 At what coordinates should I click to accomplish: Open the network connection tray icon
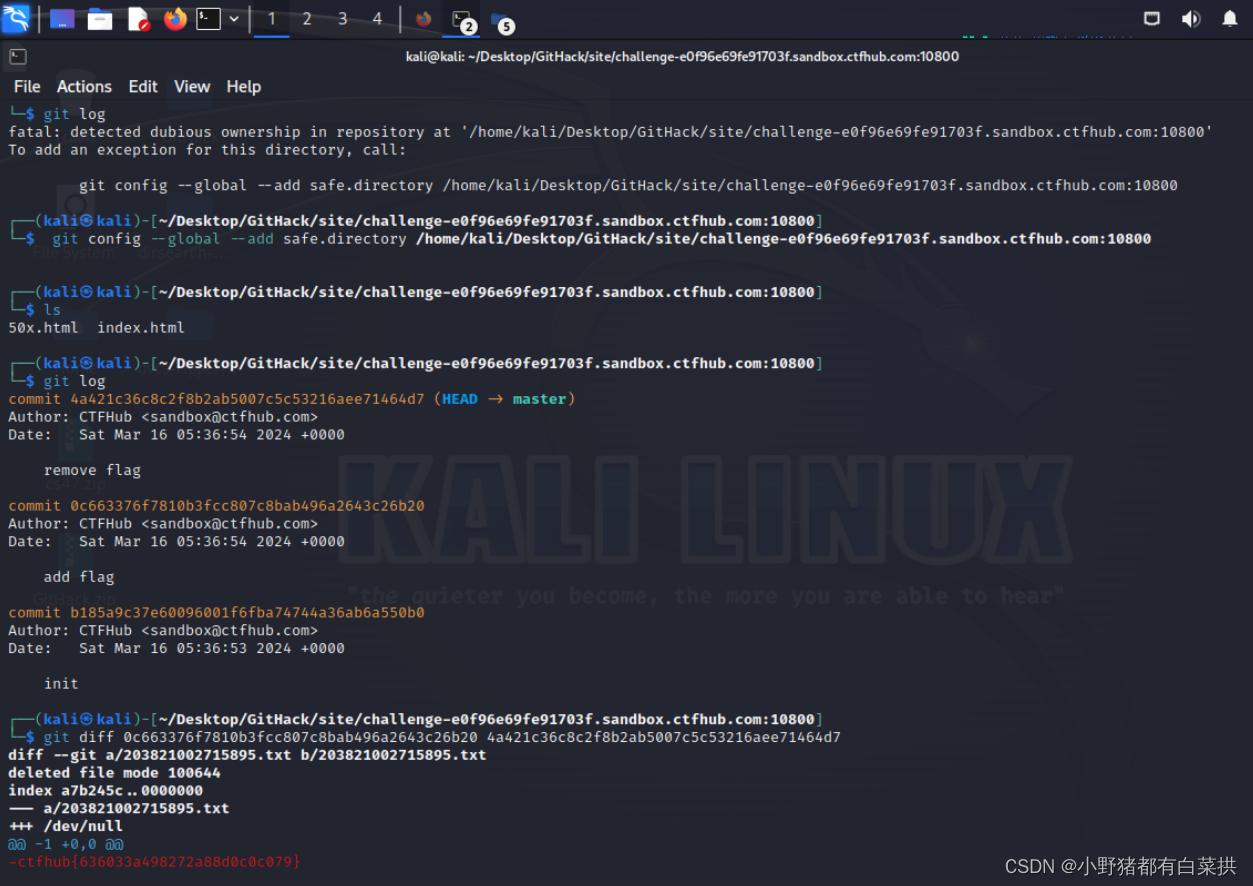coord(1152,18)
